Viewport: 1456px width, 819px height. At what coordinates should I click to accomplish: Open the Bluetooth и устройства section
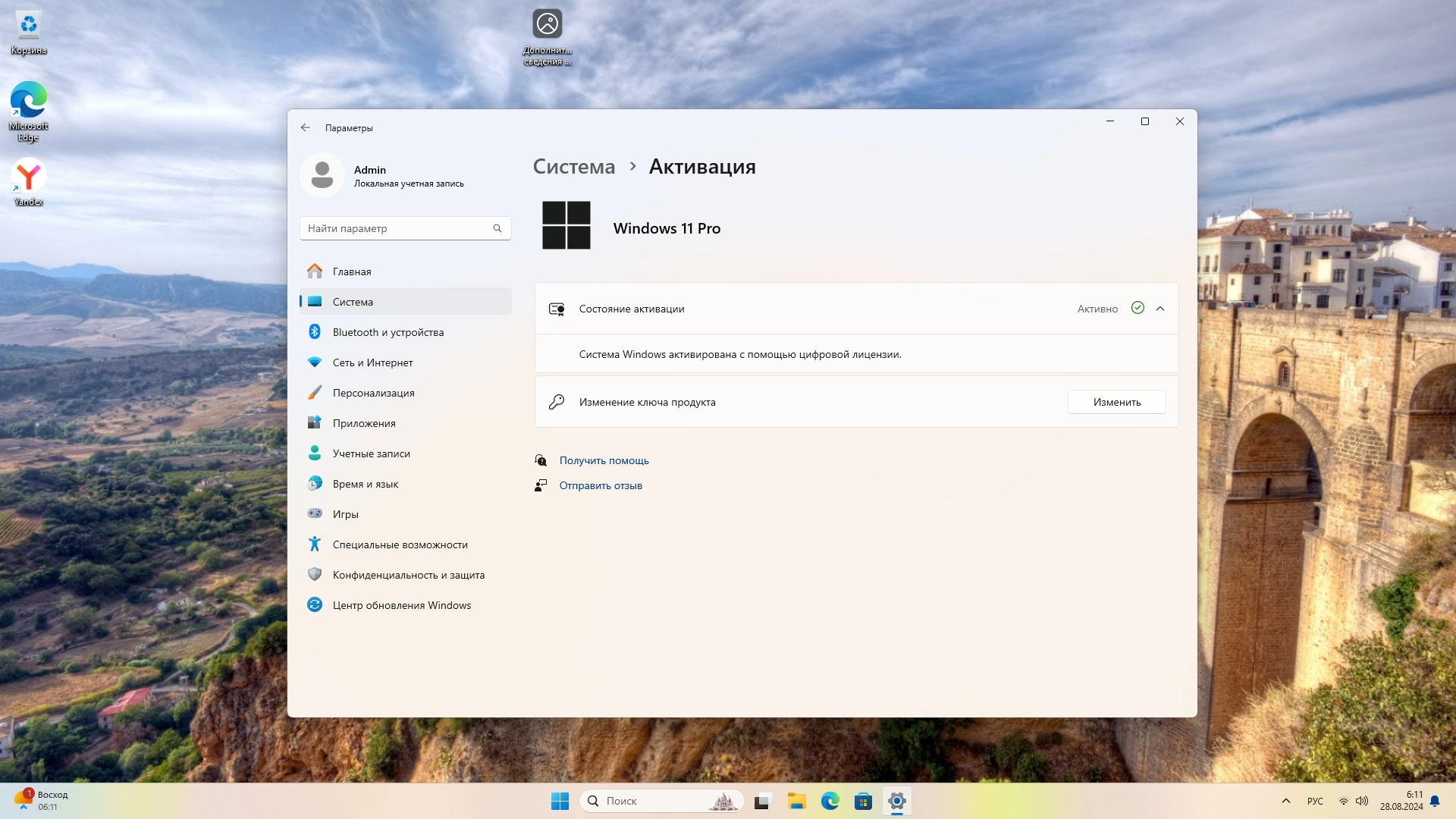388,332
